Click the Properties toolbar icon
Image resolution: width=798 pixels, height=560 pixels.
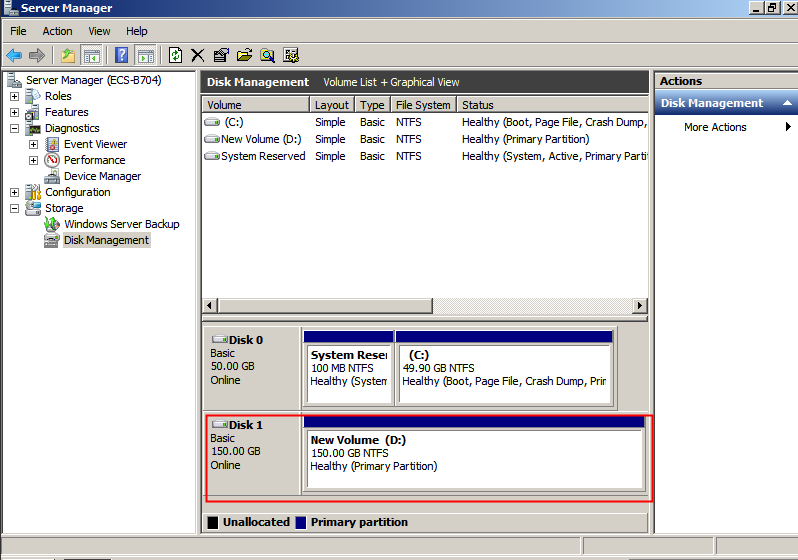coord(221,55)
